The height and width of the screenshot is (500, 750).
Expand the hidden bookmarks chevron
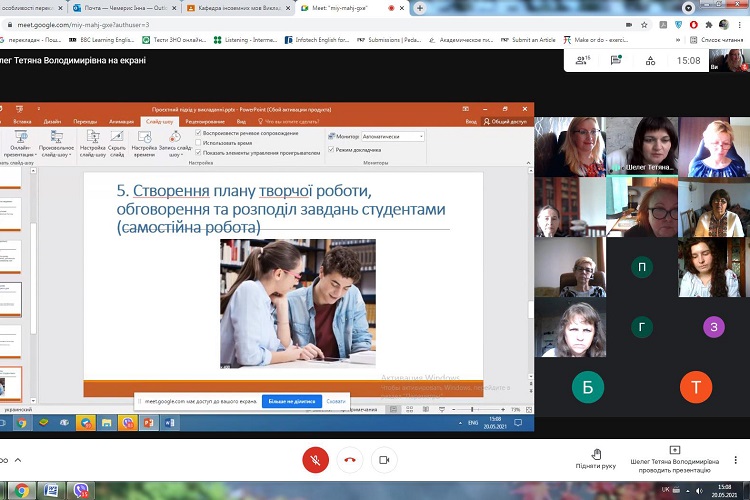[x=678, y=40]
